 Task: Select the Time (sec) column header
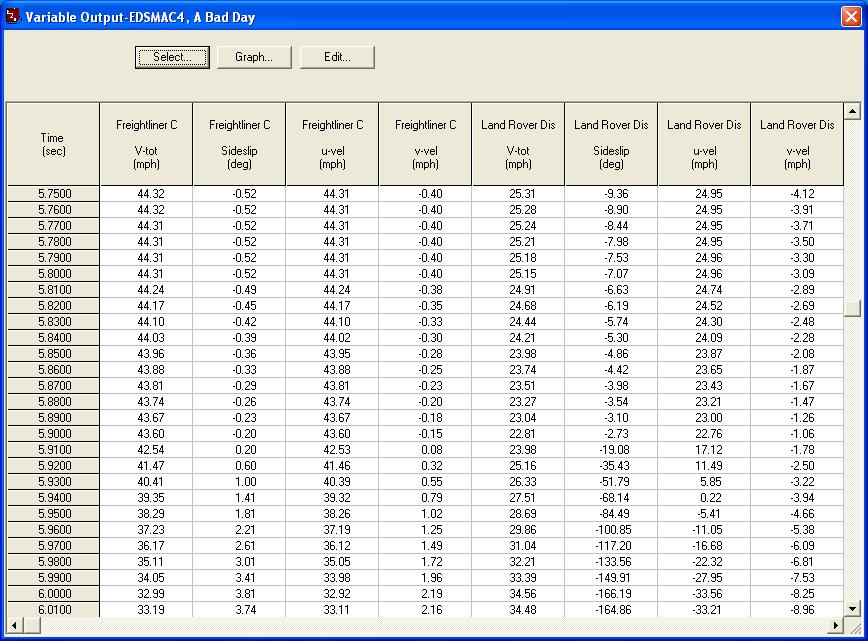tap(52, 144)
